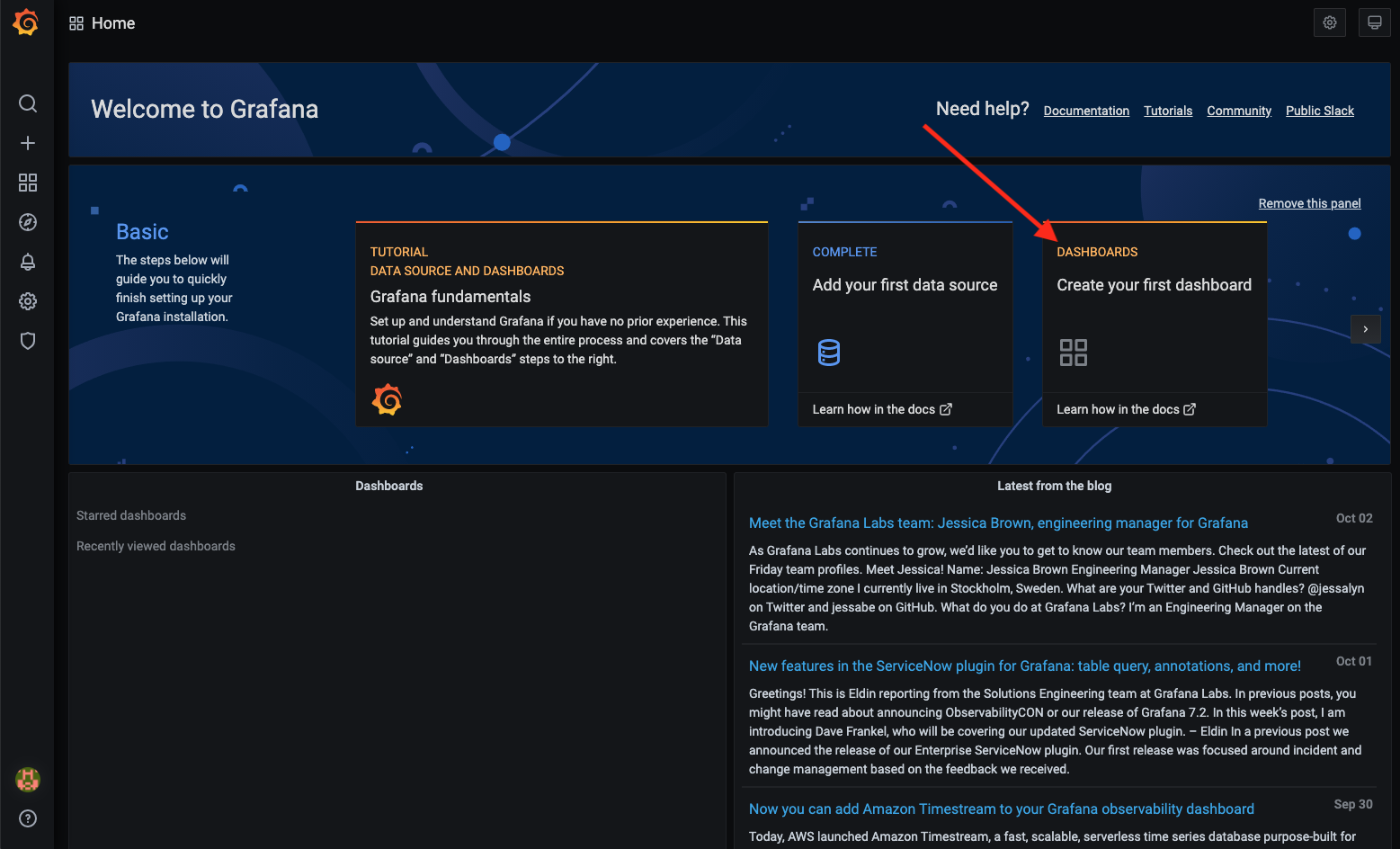The height and width of the screenshot is (849, 1400).
Task: Open blog post about Jessica Brown
Action: click(x=998, y=523)
